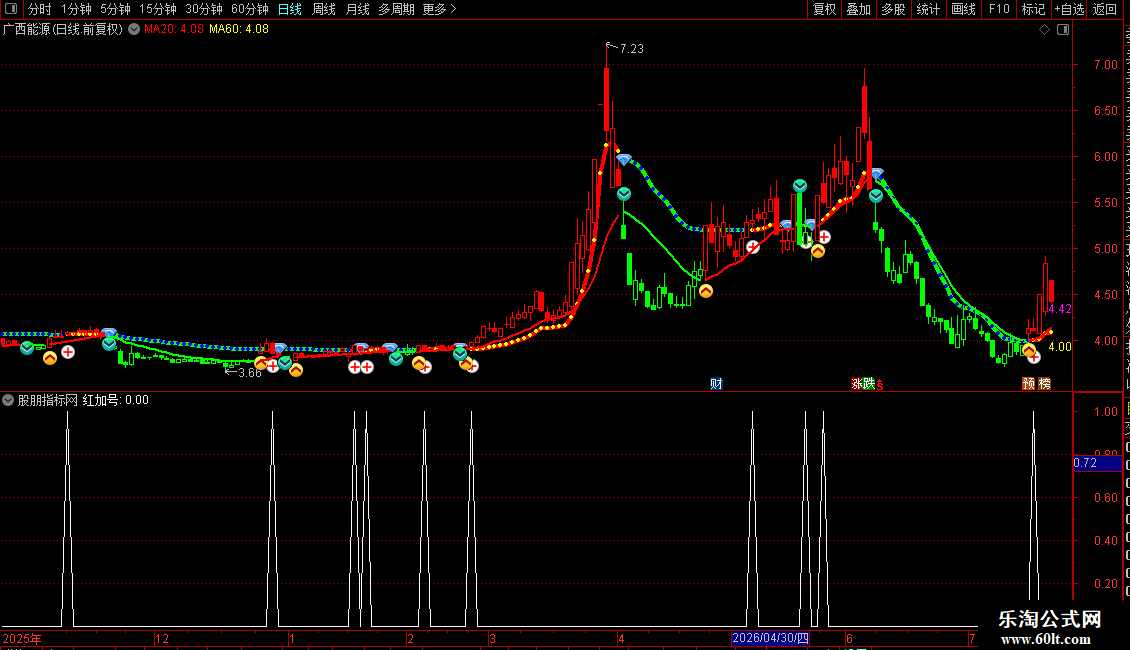Click the 榜 ranking marker icon

point(1044,384)
